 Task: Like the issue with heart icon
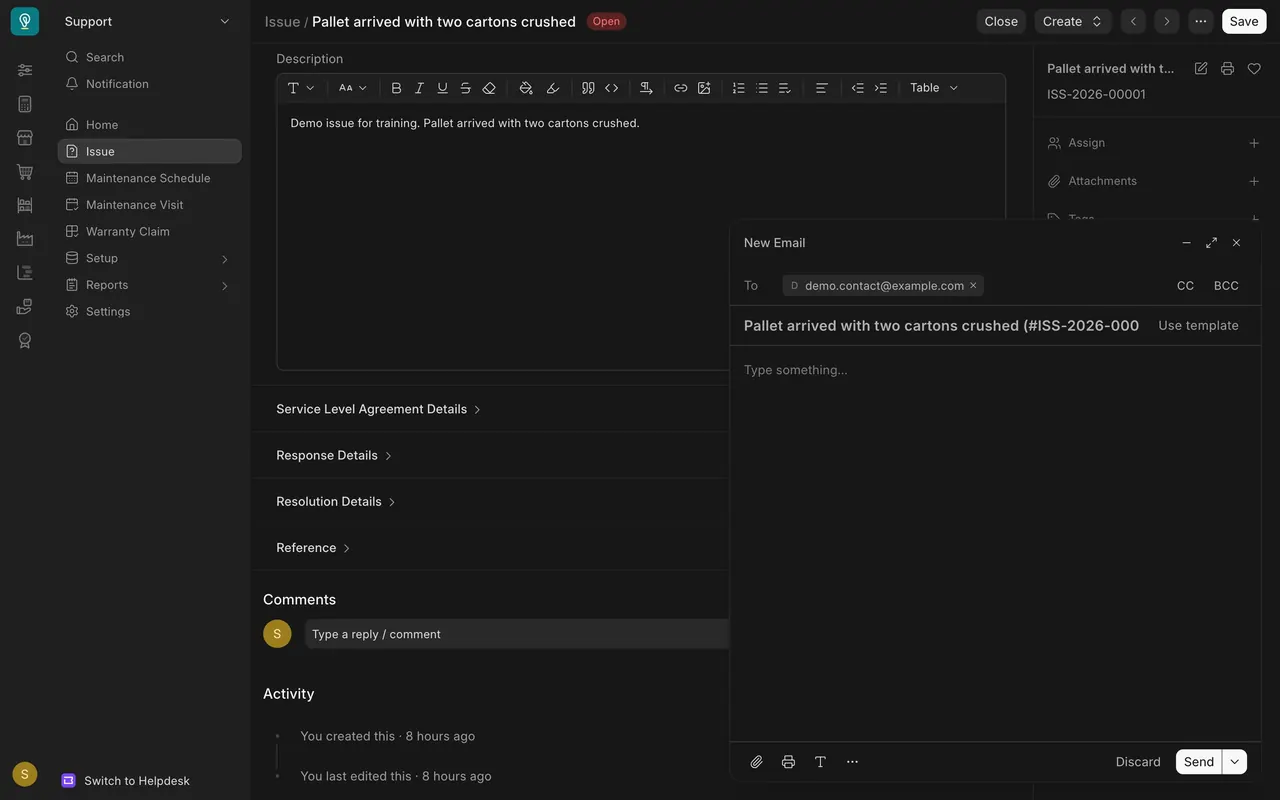click(1254, 69)
